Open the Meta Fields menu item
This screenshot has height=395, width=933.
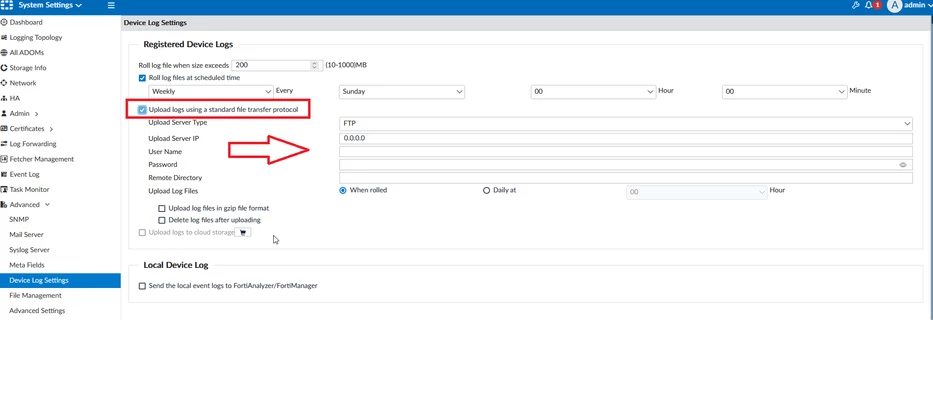(27, 265)
